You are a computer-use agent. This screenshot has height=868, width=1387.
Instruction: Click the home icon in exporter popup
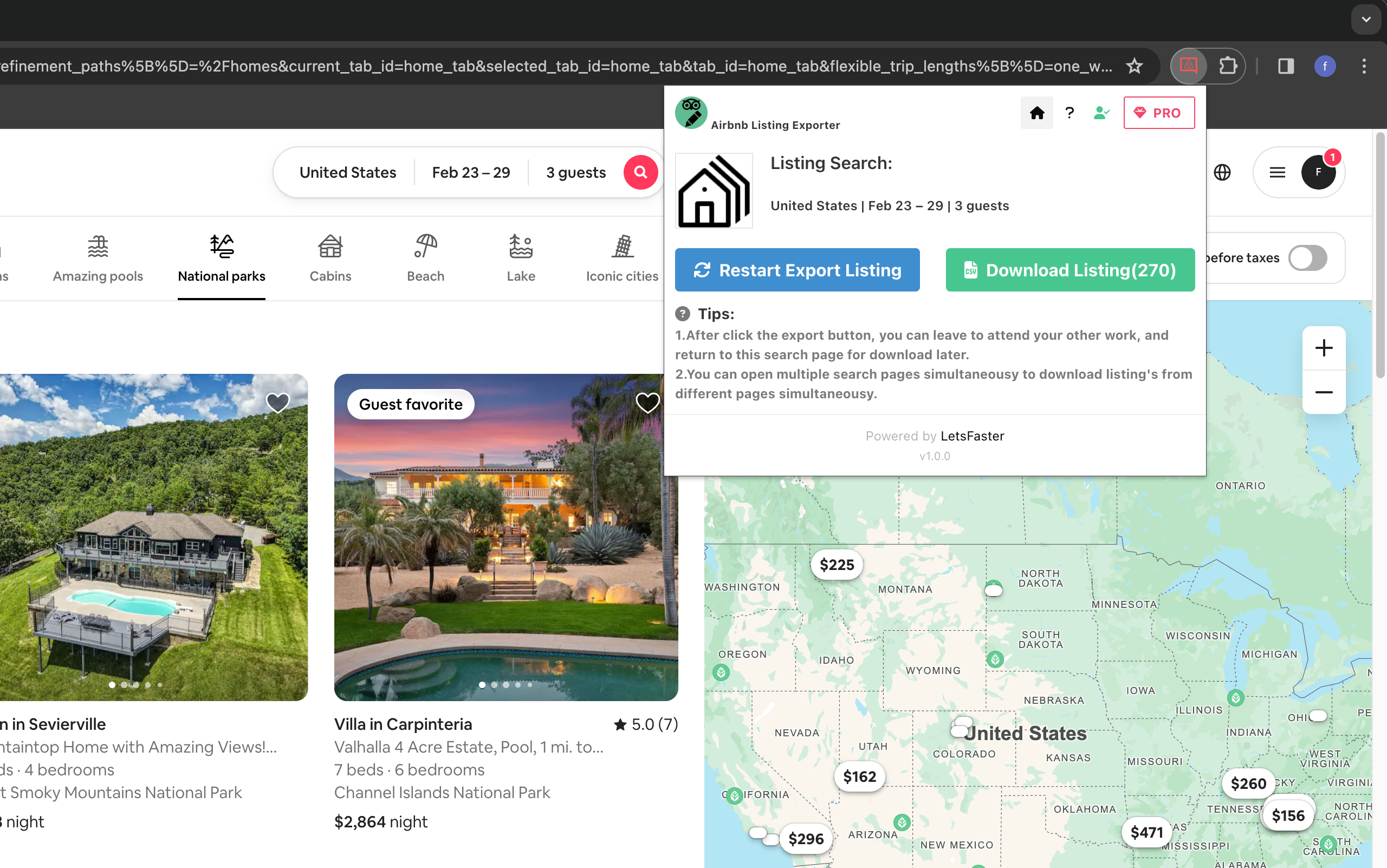(x=1036, y=113)
